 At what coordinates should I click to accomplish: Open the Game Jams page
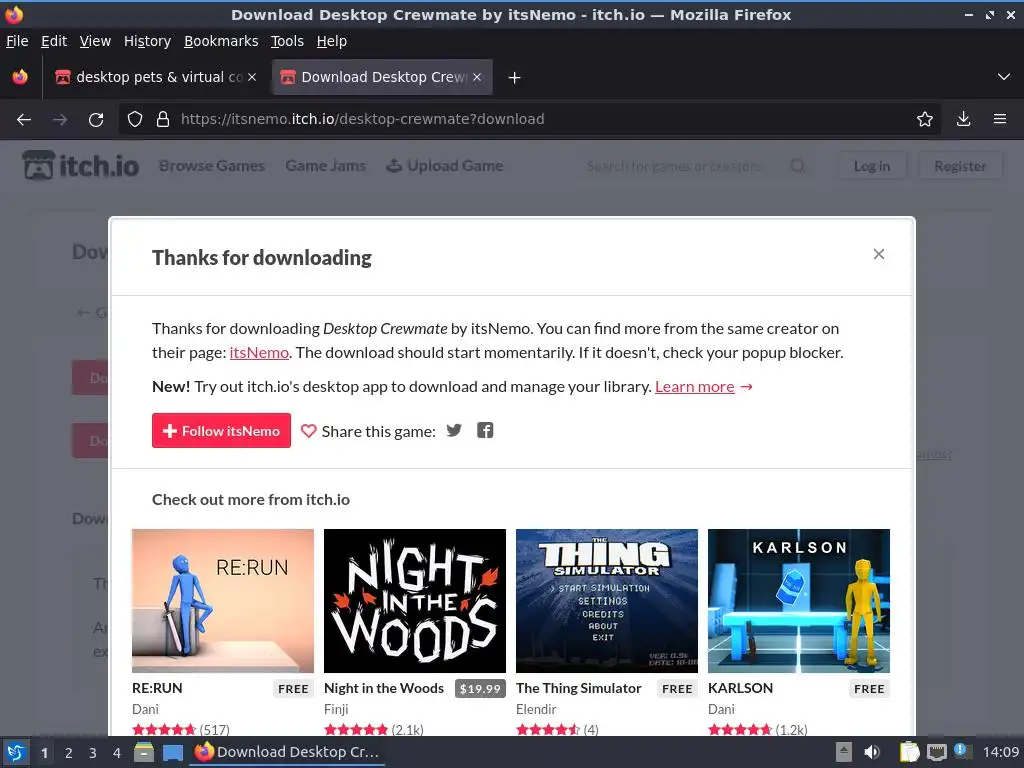point(325,166)
